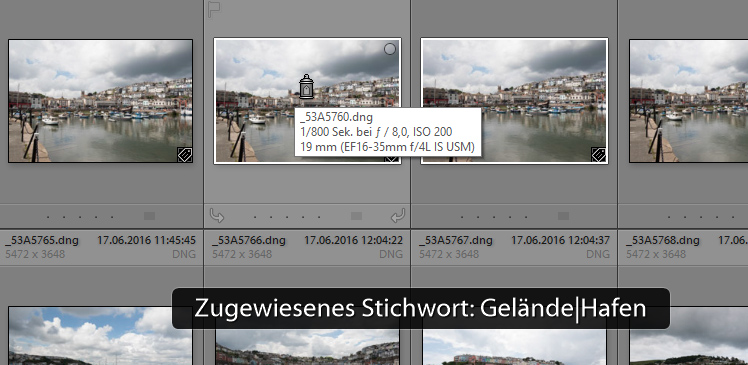Select the third harbor thumbnail in top row

click(x=514, y=101)
